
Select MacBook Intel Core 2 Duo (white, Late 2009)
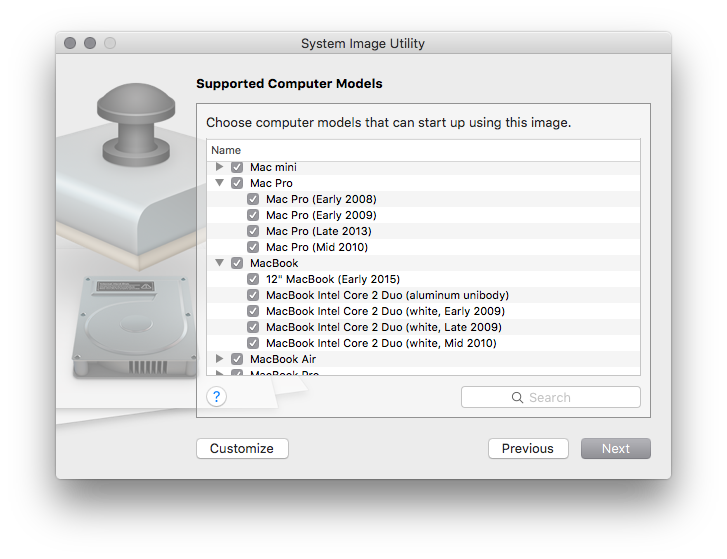384,327
